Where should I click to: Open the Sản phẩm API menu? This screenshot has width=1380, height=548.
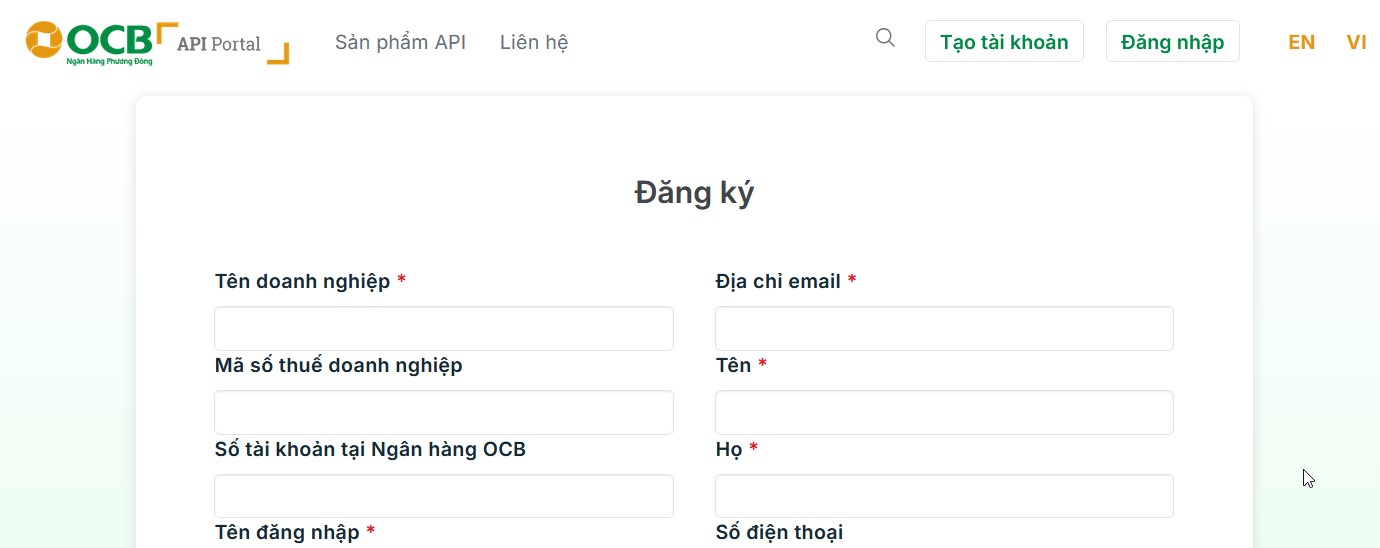coord(400,42)
